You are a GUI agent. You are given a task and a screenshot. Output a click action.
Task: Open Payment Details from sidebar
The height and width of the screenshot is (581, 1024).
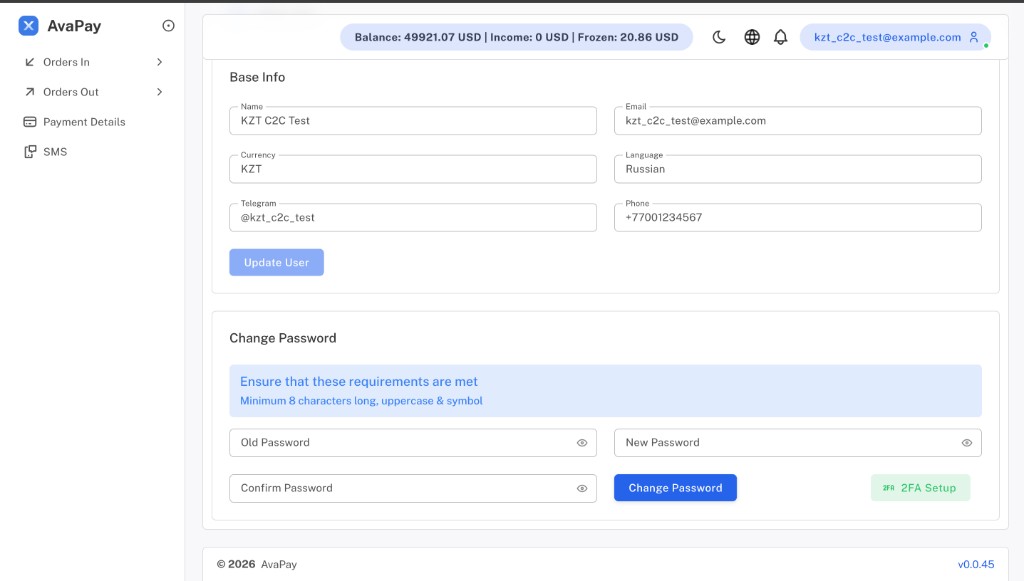click(84, 122)
